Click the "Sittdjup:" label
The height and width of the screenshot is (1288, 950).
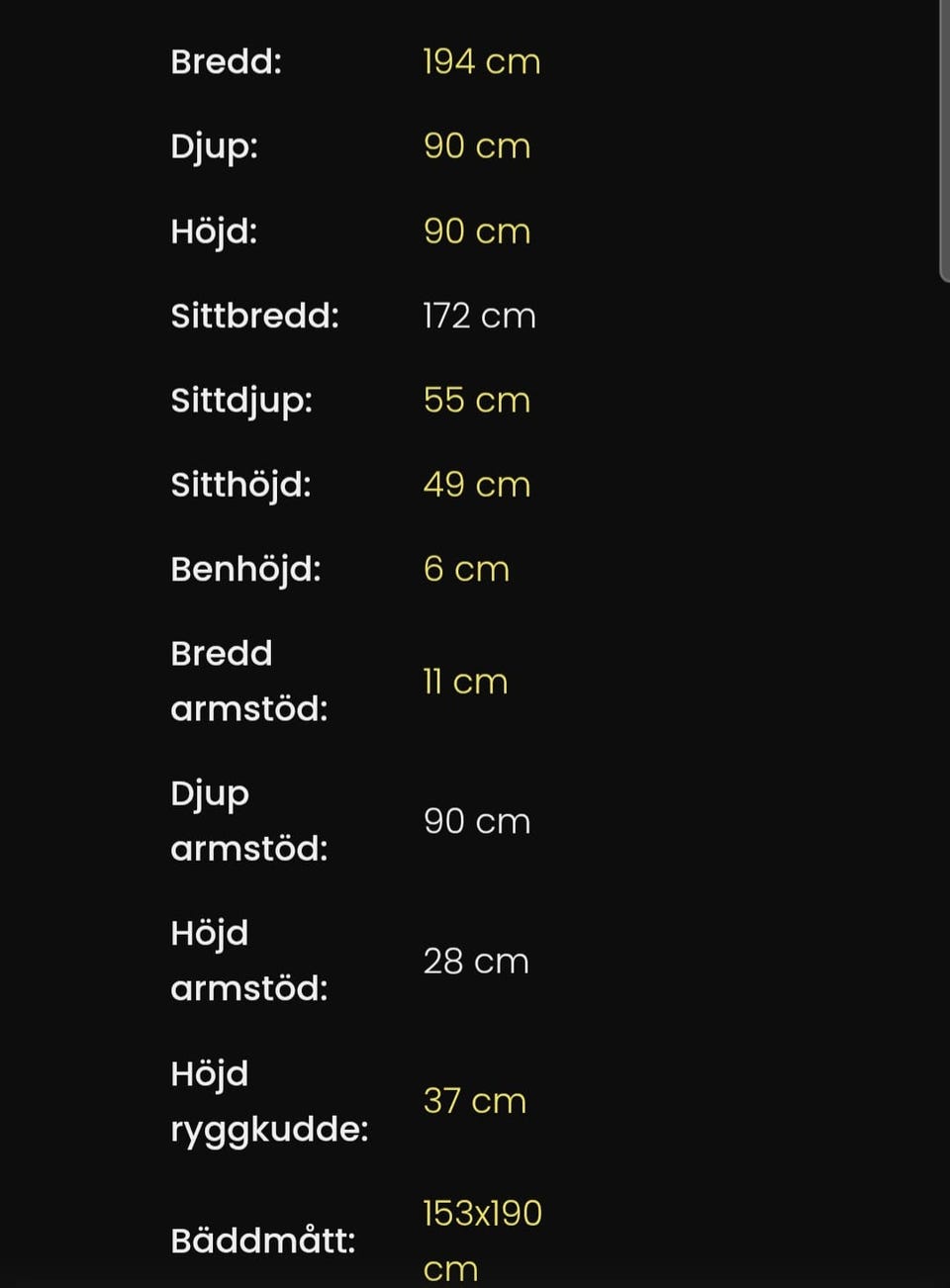241,401
